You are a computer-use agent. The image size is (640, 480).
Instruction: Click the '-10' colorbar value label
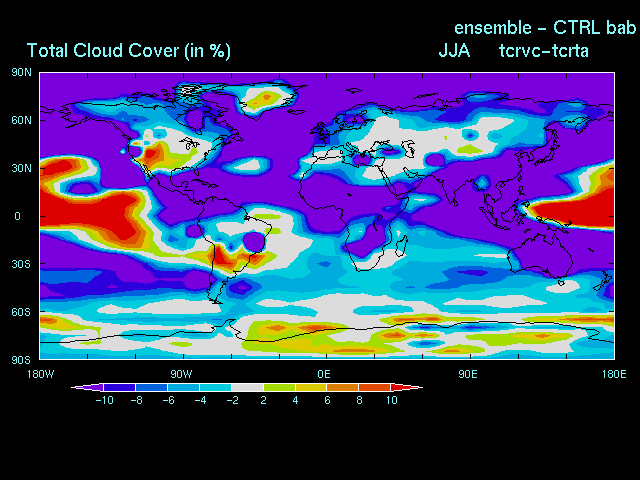pos(103,400)
